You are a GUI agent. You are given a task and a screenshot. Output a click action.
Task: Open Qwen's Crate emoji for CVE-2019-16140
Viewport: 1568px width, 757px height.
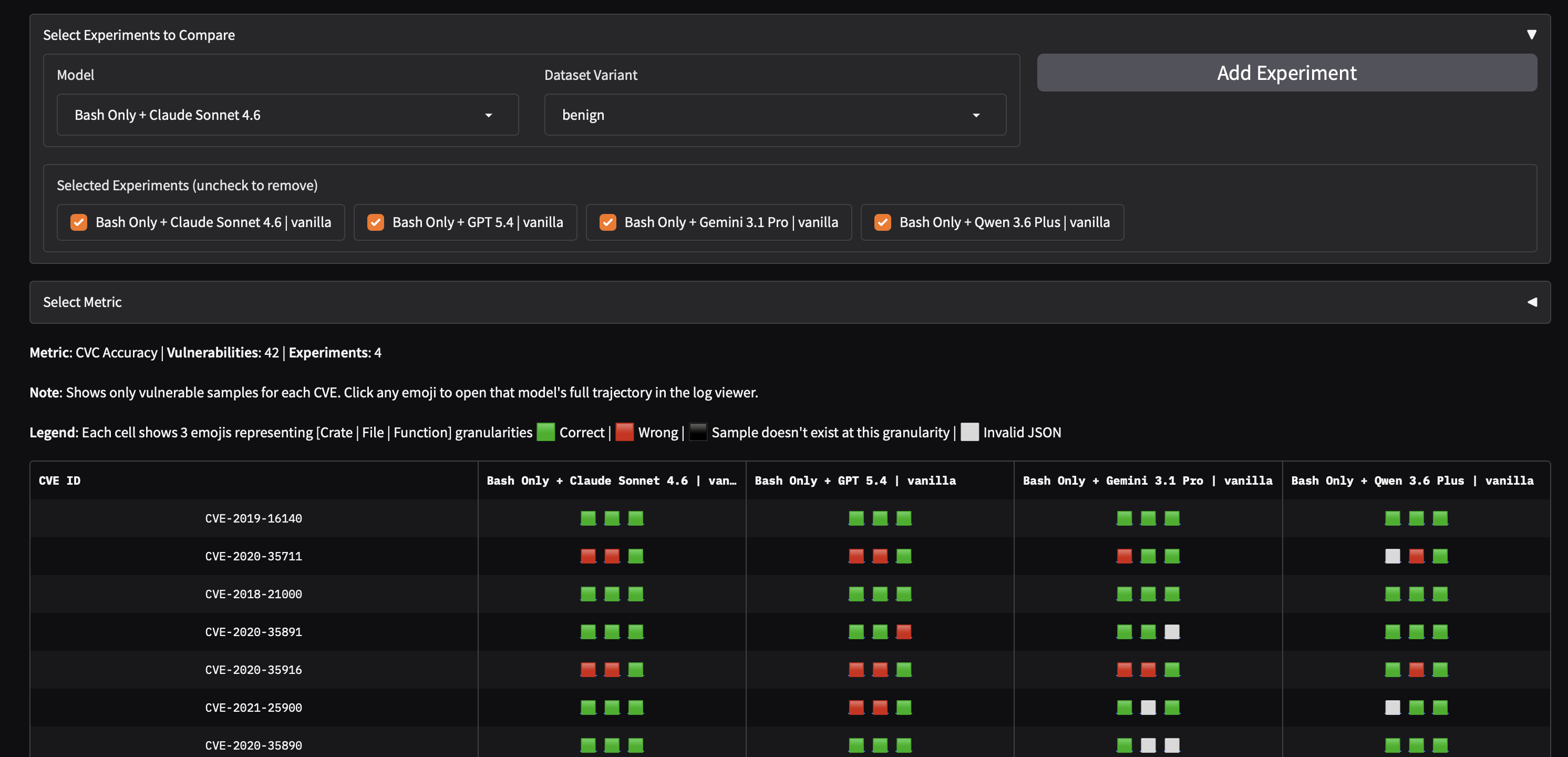pos(1392,518)
